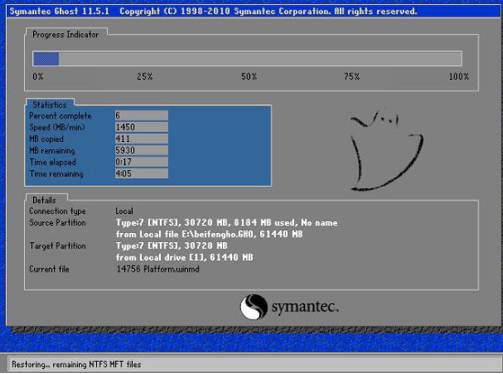Click the Progress Indicator group label
The height and width of the screenshot is (374, 503).
[x=66, y=35]
